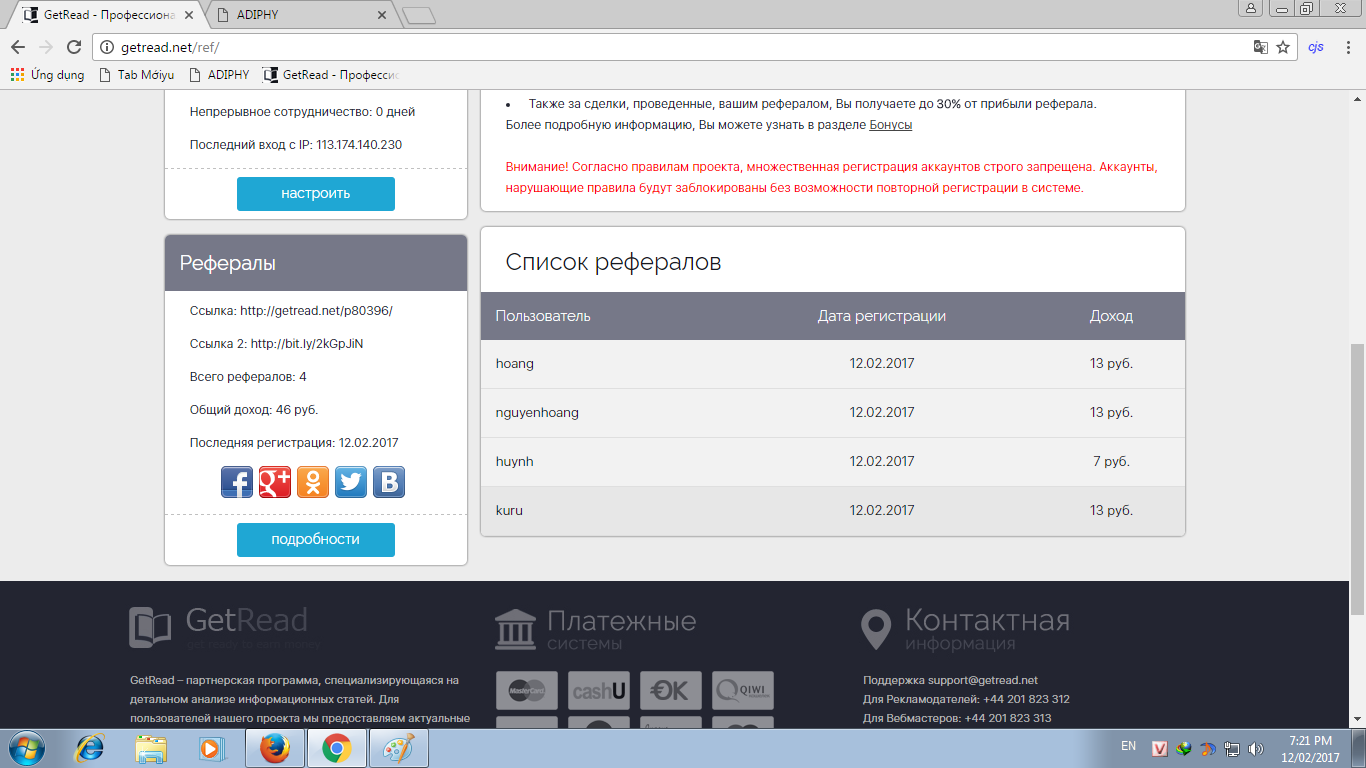Click the Общий доход: 46 руб. line

[254, 410]
